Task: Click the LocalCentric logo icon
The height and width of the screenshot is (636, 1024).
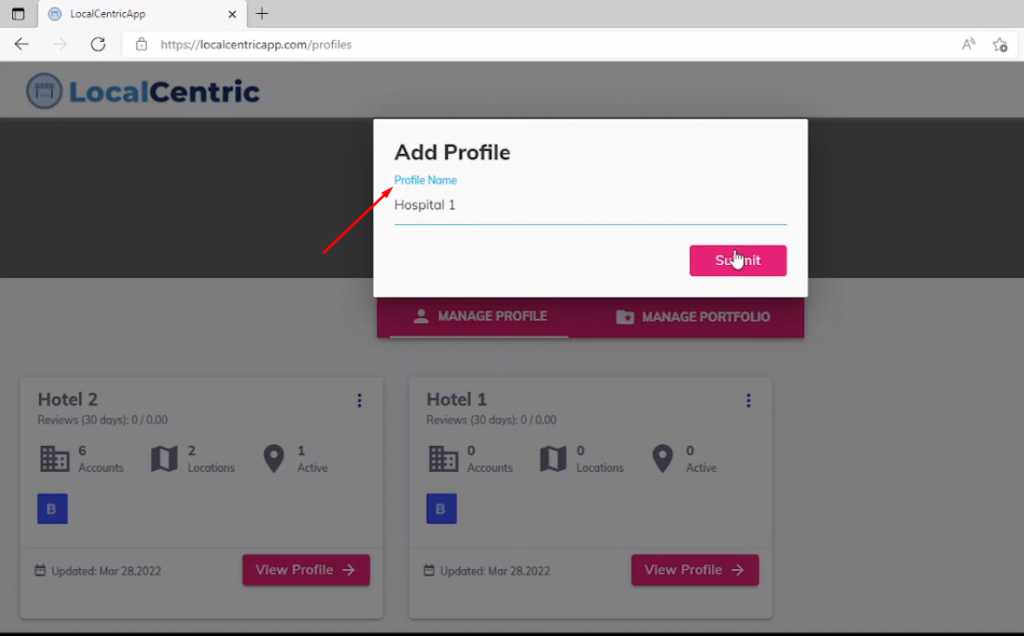Action: (x=44, y=91)
